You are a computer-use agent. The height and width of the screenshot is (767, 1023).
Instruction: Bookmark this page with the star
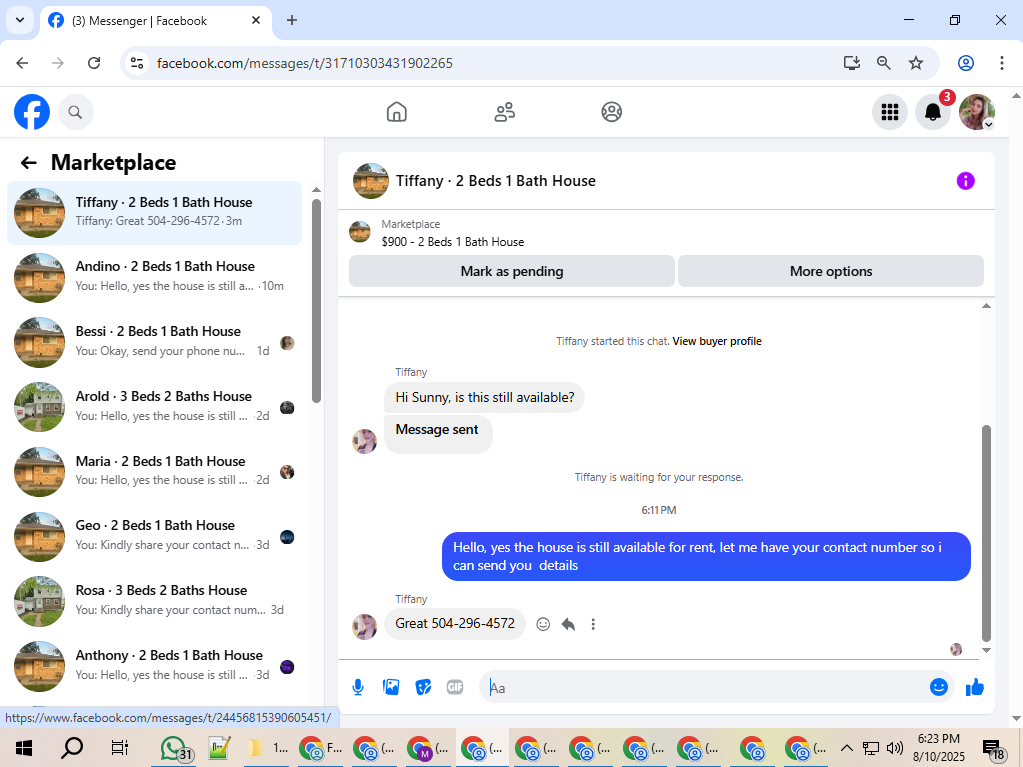tap(916, 63)
